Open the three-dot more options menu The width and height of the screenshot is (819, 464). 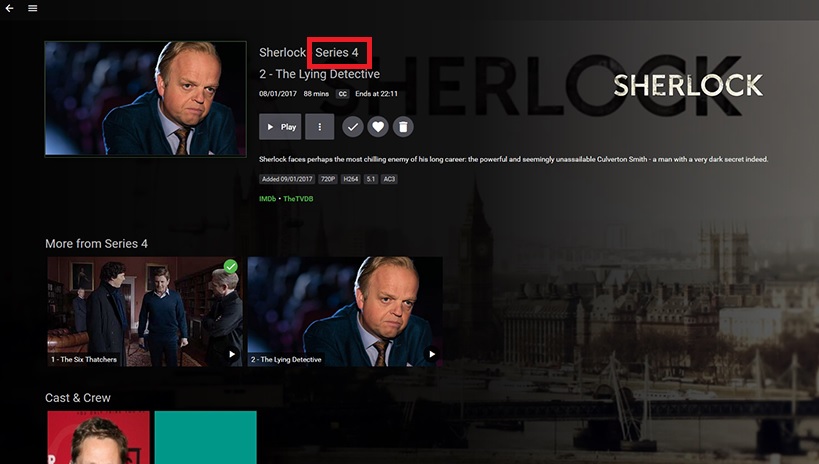(x=320, y=126)
